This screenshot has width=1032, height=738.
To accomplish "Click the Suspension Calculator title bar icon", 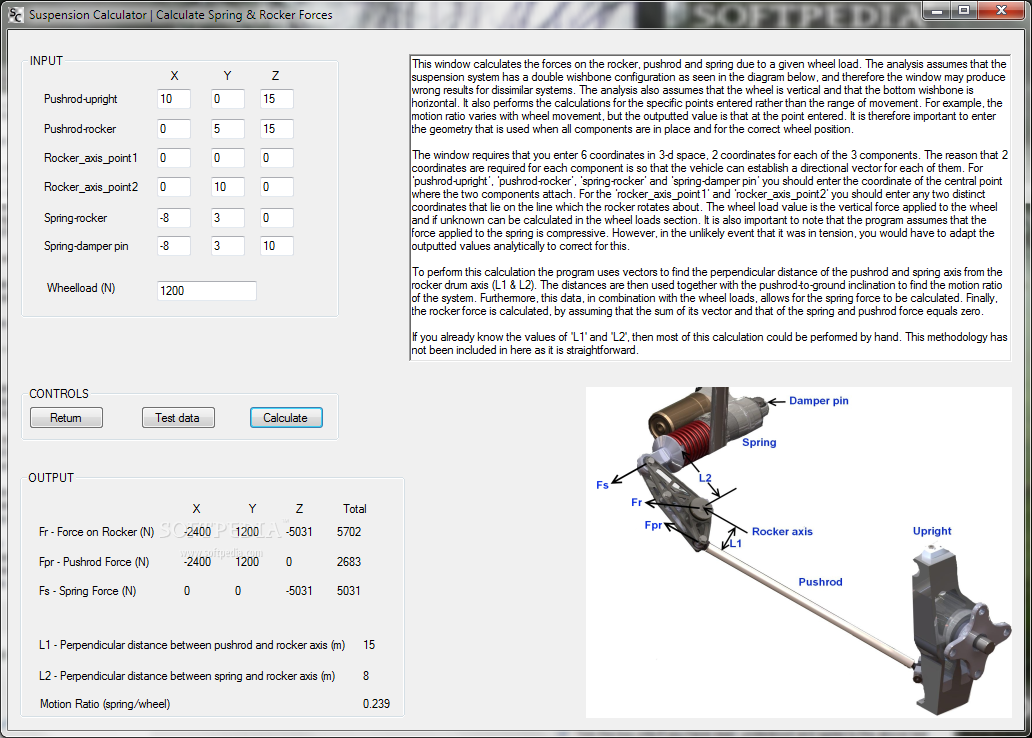I will (15, 14).
